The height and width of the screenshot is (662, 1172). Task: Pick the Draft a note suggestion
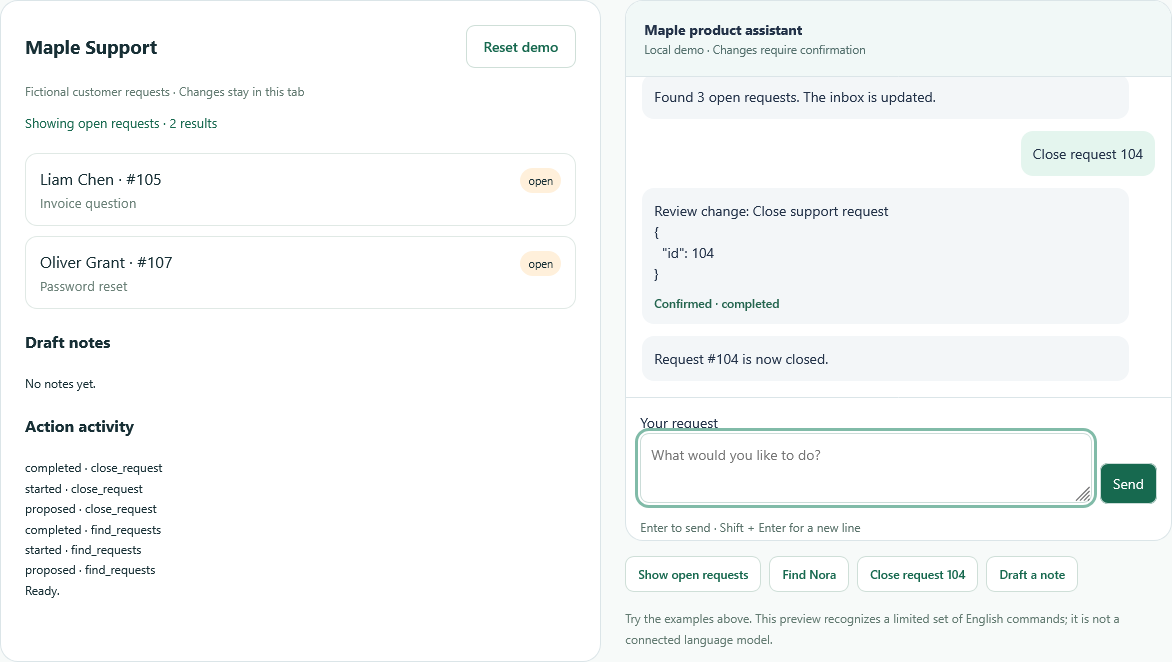[1031, 575]
